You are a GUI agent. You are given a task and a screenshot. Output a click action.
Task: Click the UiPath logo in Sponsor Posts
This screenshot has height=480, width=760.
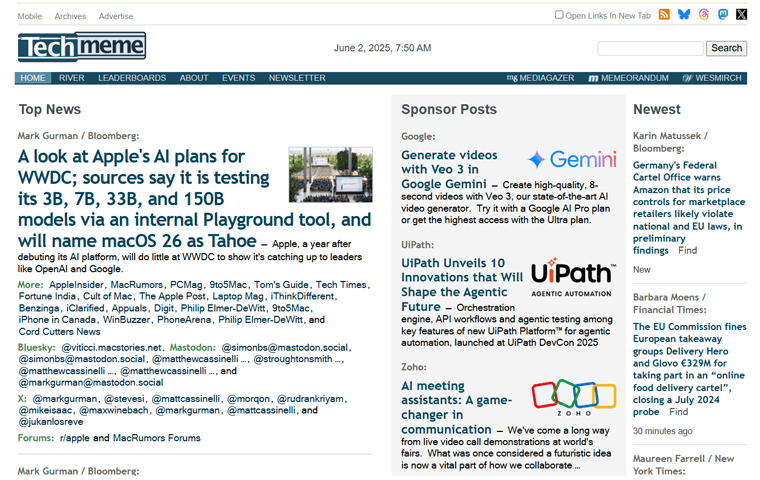(x=571, y=277)
